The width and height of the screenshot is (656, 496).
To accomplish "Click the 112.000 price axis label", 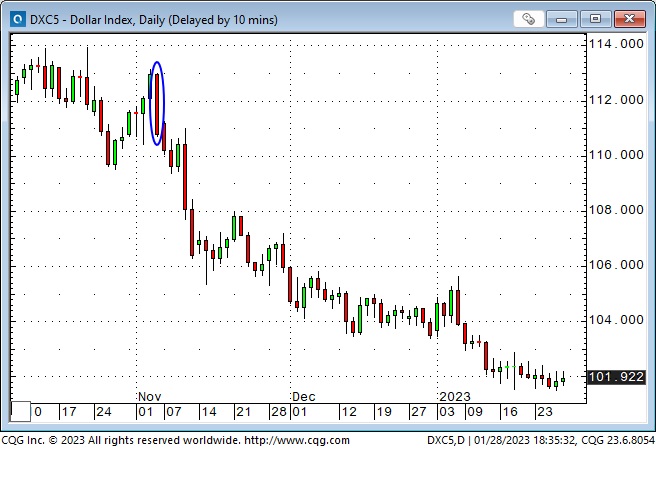I will tap(616, 100).
